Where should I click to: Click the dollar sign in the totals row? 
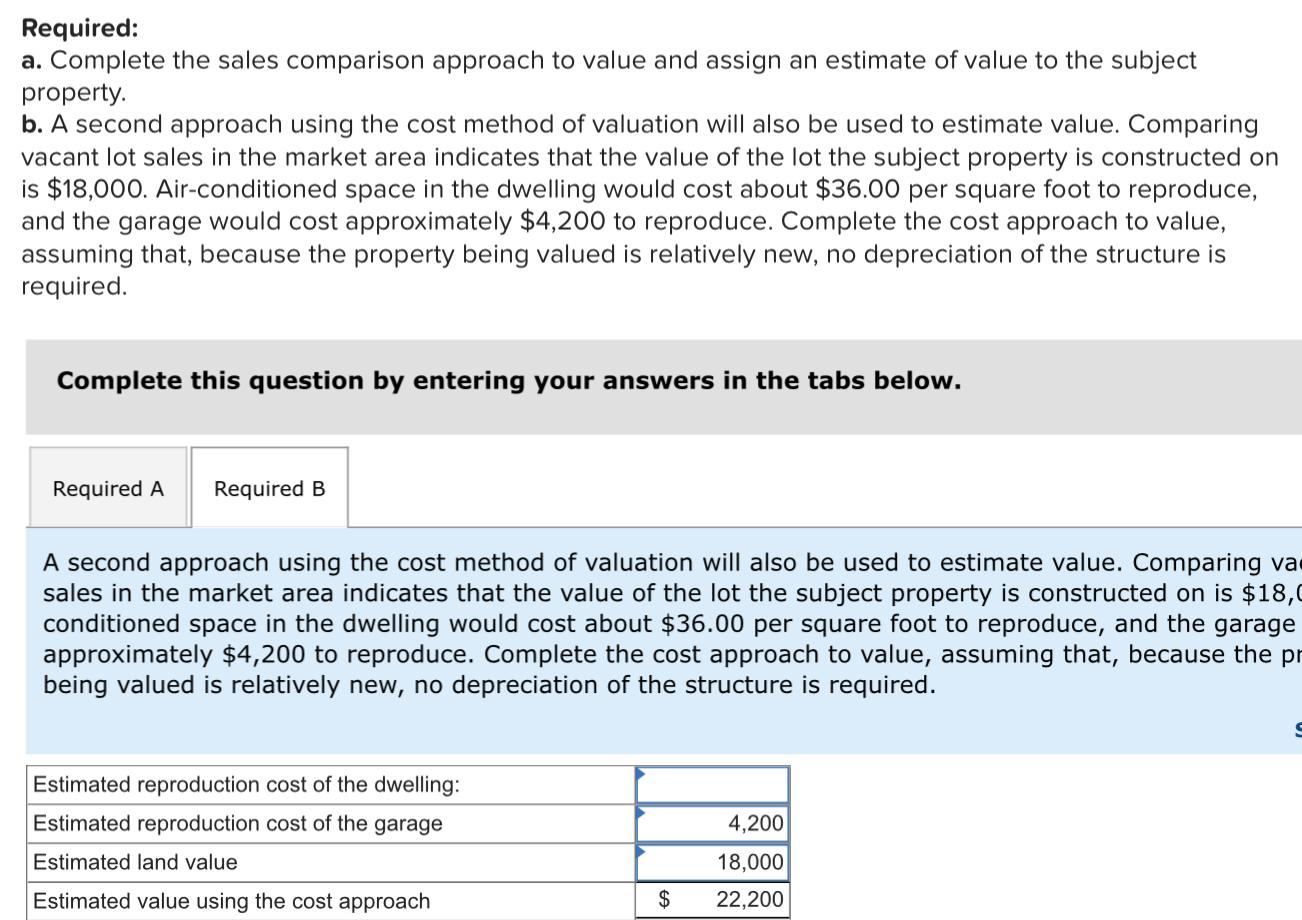tap(661, 899)
